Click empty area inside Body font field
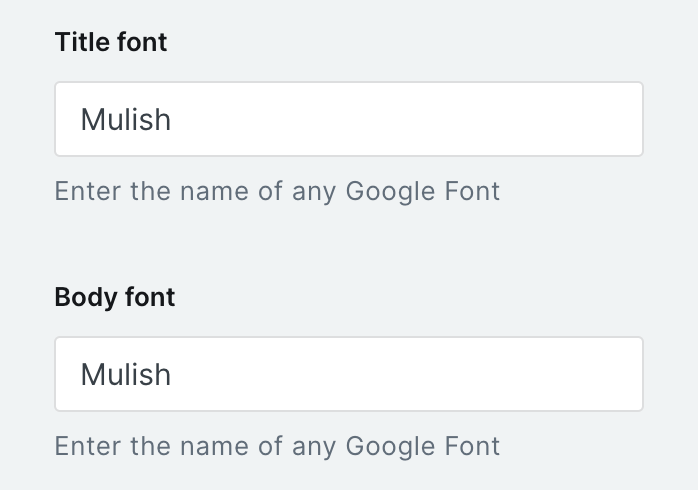Screen dimensions: 698x490 click(x=450, y=374)
